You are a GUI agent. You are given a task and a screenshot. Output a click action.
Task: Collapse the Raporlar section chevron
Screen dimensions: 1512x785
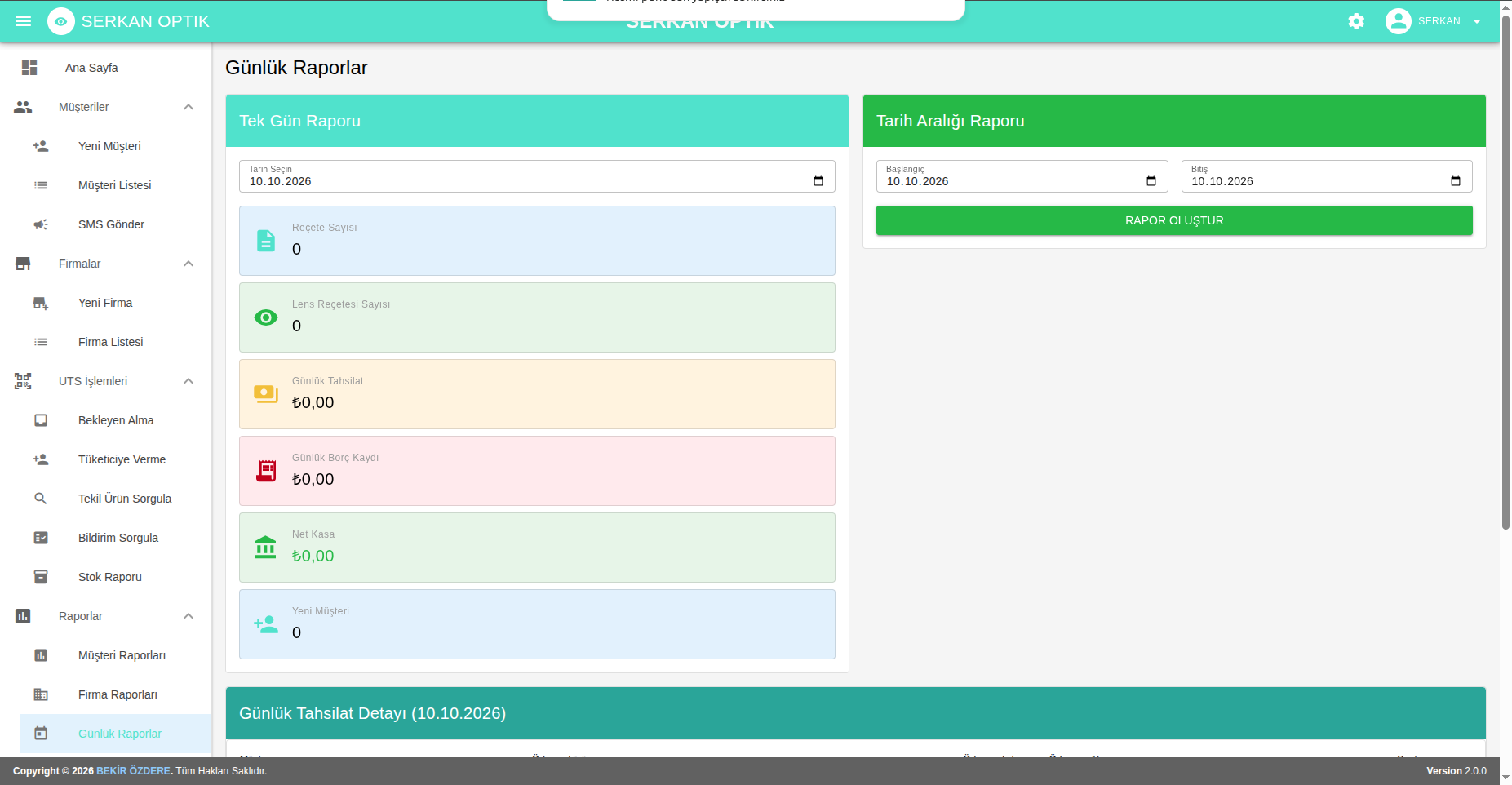click(x=188, y=616)
